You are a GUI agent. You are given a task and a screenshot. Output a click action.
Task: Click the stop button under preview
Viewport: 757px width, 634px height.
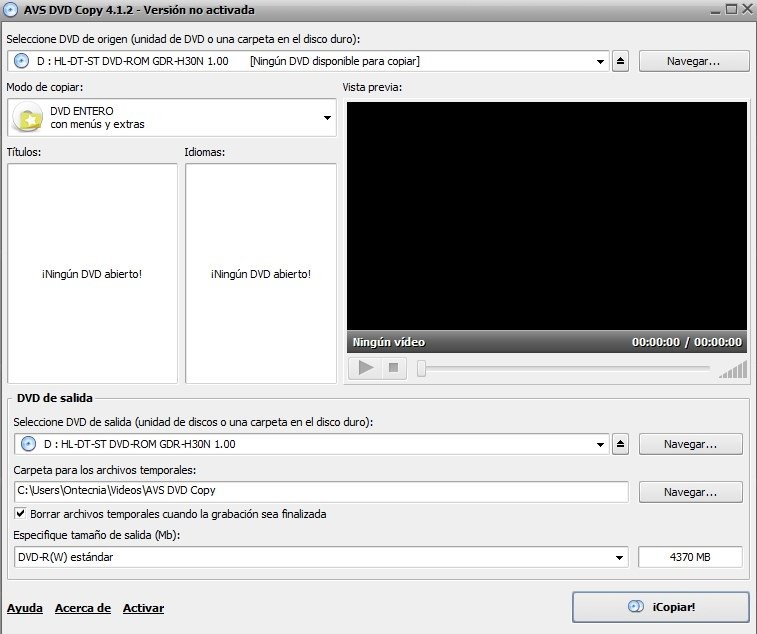[x=394, y=368]
